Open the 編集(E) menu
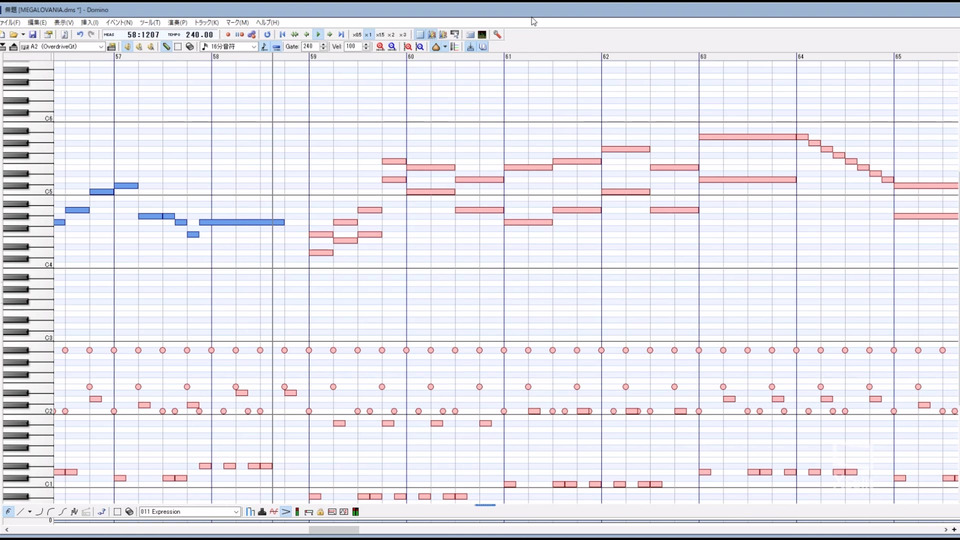960x540 pixels. pyautogui.click(x=37, y=23)
